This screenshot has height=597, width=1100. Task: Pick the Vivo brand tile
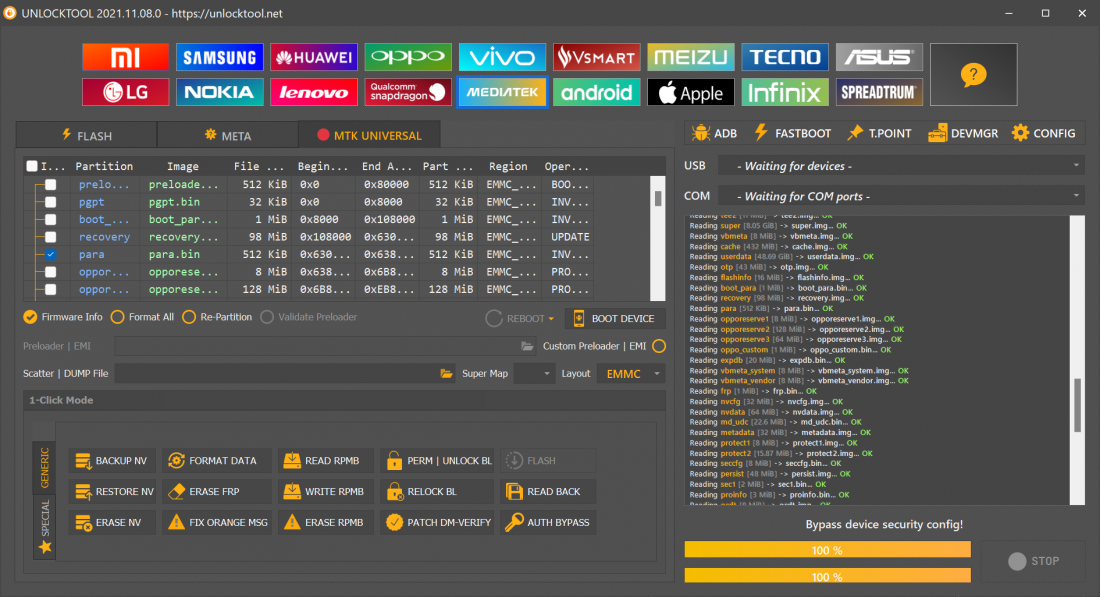click(502, 58)
